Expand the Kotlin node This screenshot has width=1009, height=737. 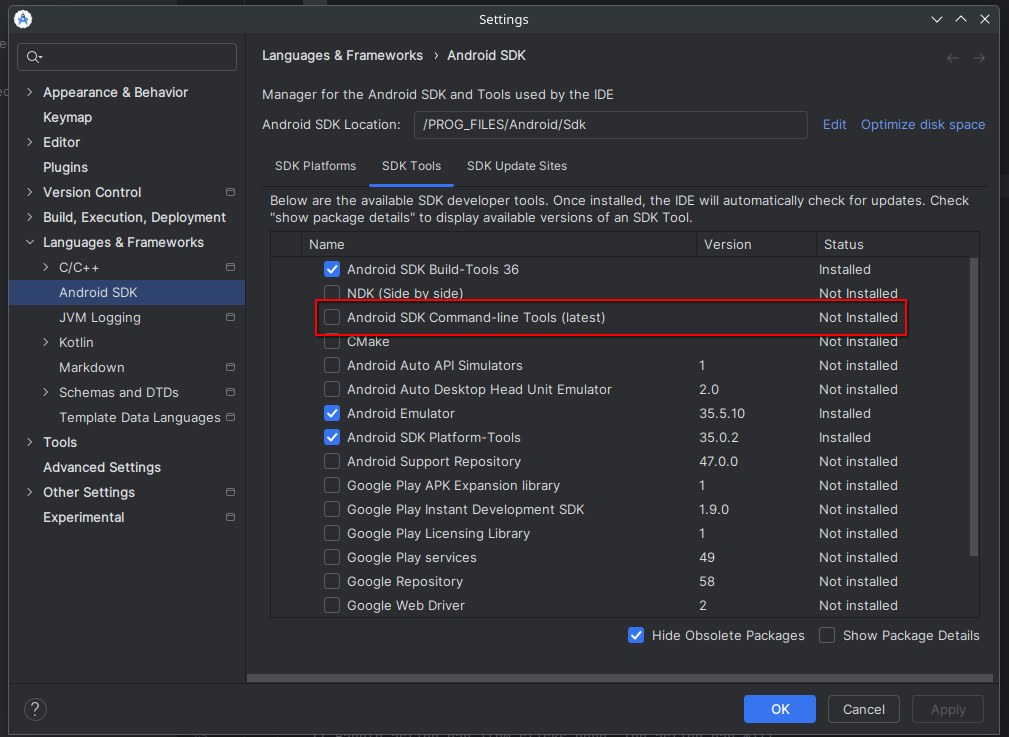click(x=46, y=342)
